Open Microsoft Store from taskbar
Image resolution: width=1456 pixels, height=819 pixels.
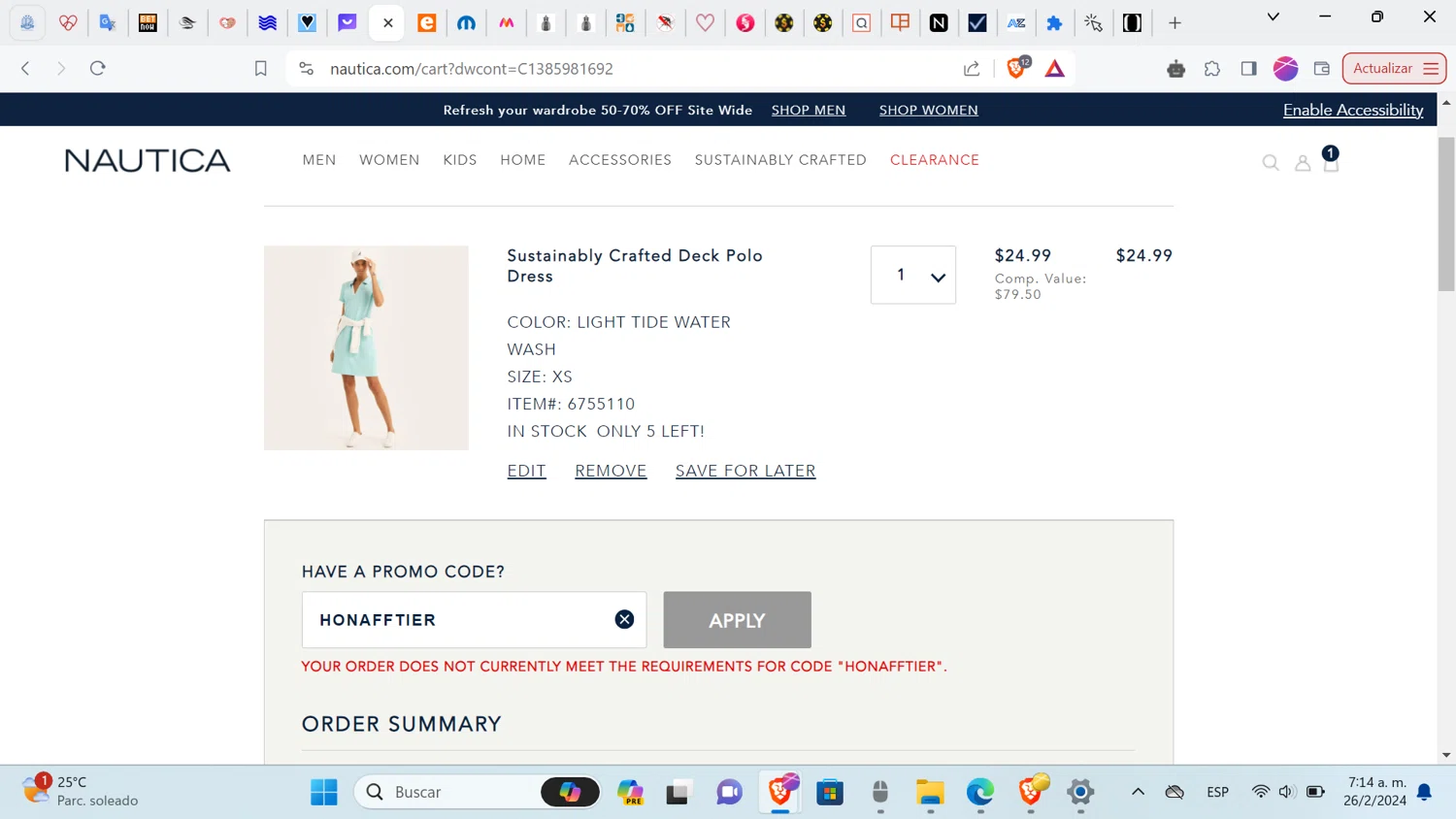click(830, 792)
